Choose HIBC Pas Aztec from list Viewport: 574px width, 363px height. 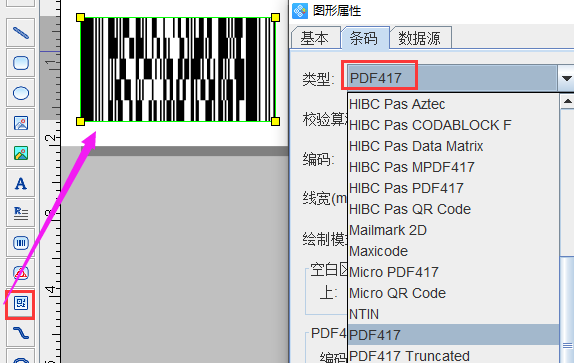[453, 104]
